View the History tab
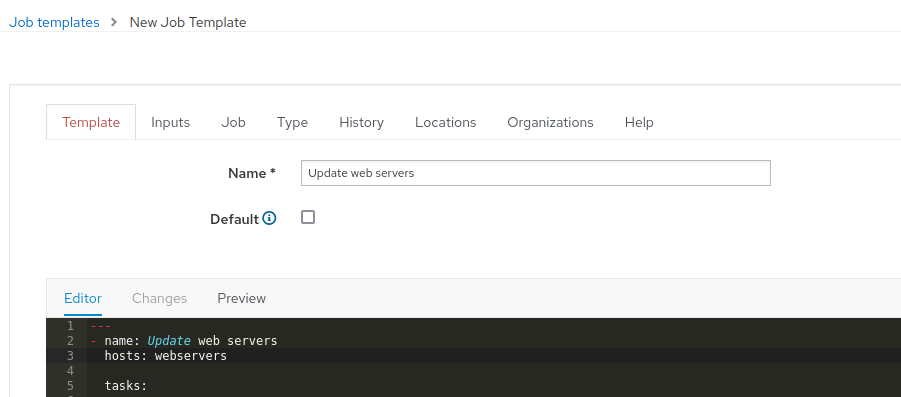This screenshot has width=901, height=397. click(361, 122)
